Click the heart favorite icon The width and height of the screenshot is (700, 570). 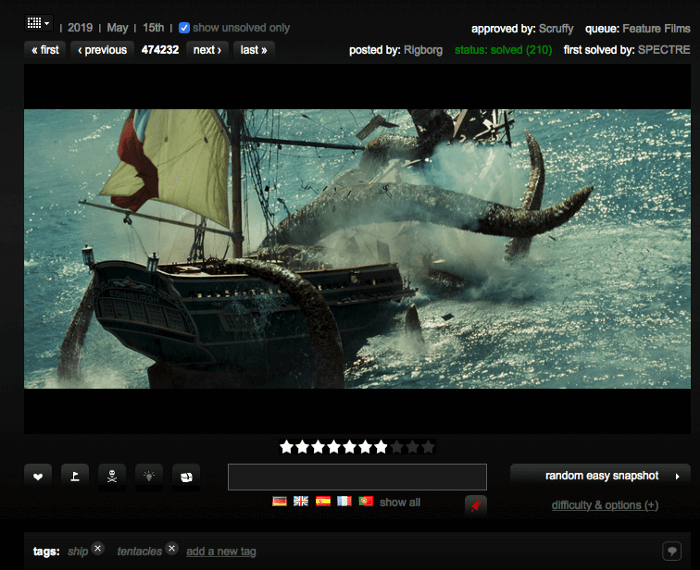point(38,477)
